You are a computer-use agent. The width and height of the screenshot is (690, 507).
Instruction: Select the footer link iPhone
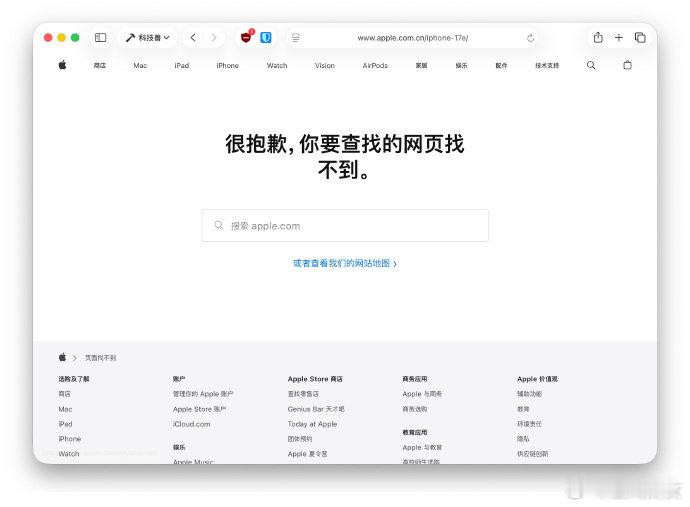(70, 439)
